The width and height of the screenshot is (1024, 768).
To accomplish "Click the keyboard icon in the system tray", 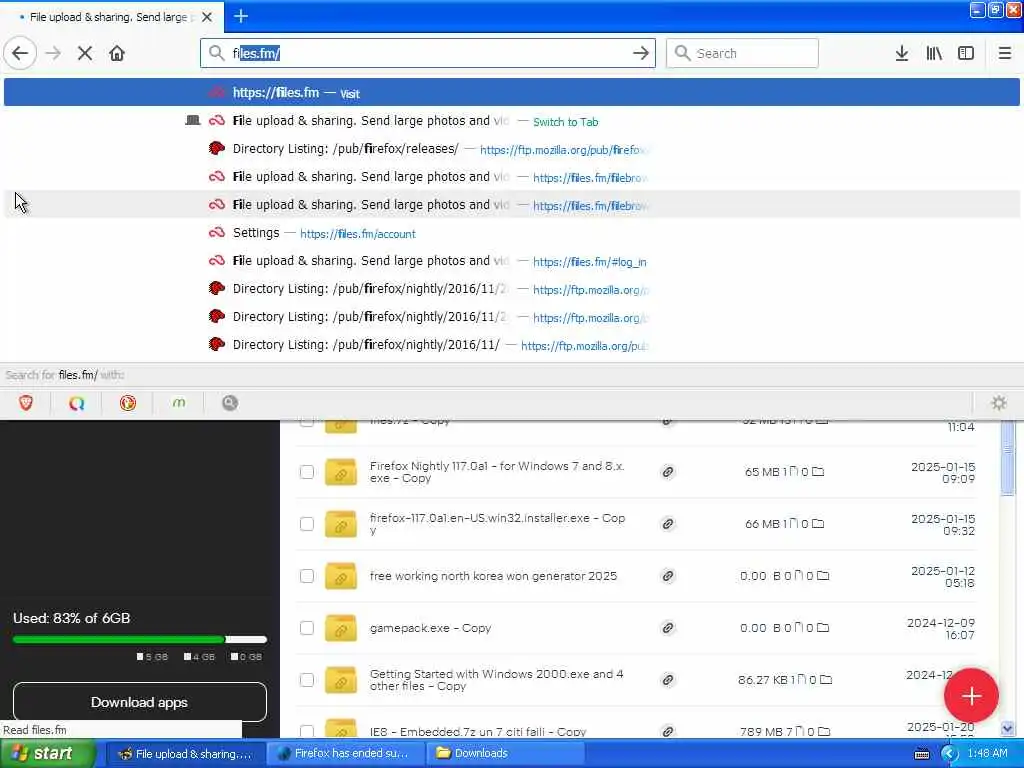I will (922, 754).
